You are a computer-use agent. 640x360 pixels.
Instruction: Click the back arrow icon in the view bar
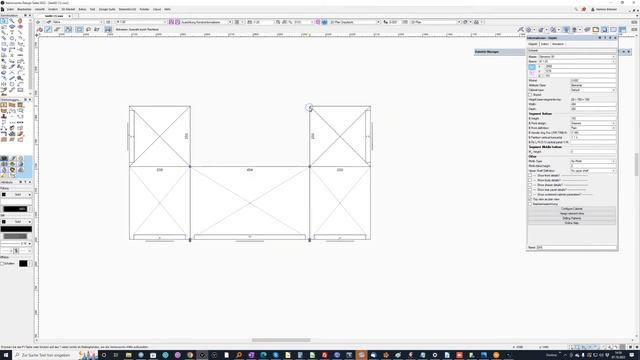click(38, 22)
